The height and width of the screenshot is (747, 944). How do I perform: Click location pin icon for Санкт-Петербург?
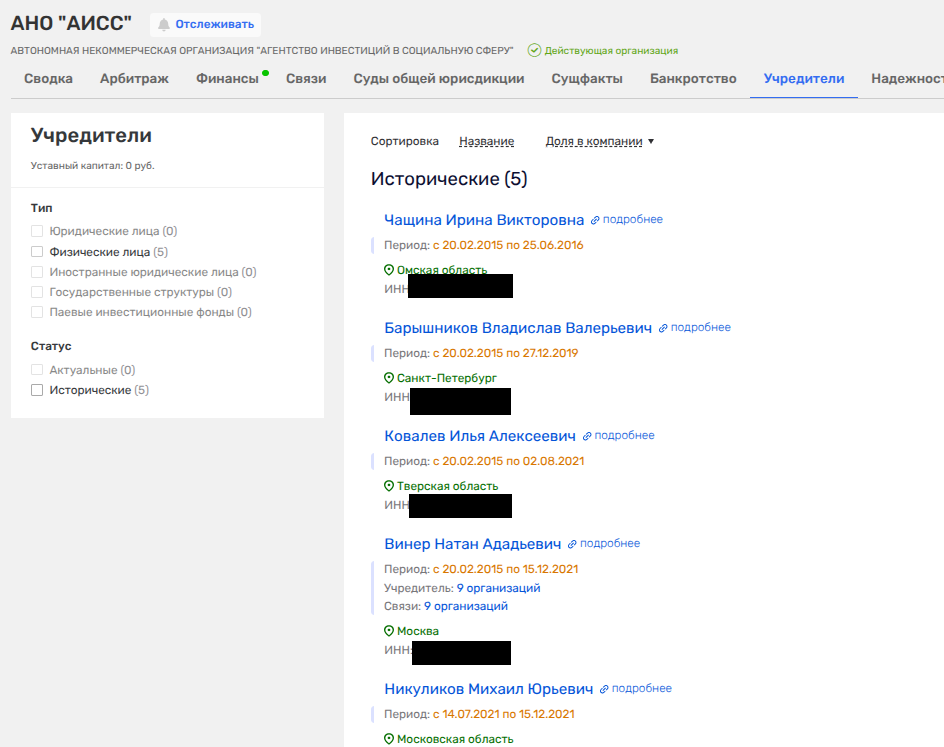[x=389, y=378]
